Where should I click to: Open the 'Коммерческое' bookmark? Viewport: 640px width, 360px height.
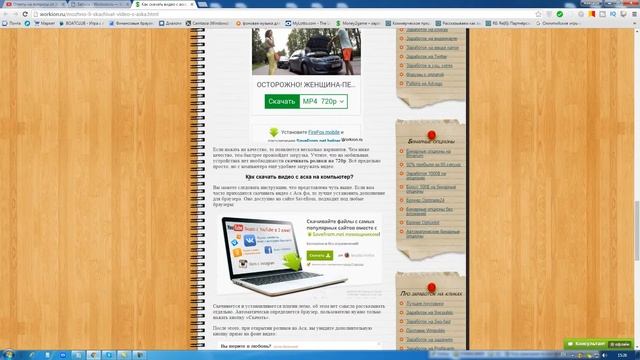408,23
